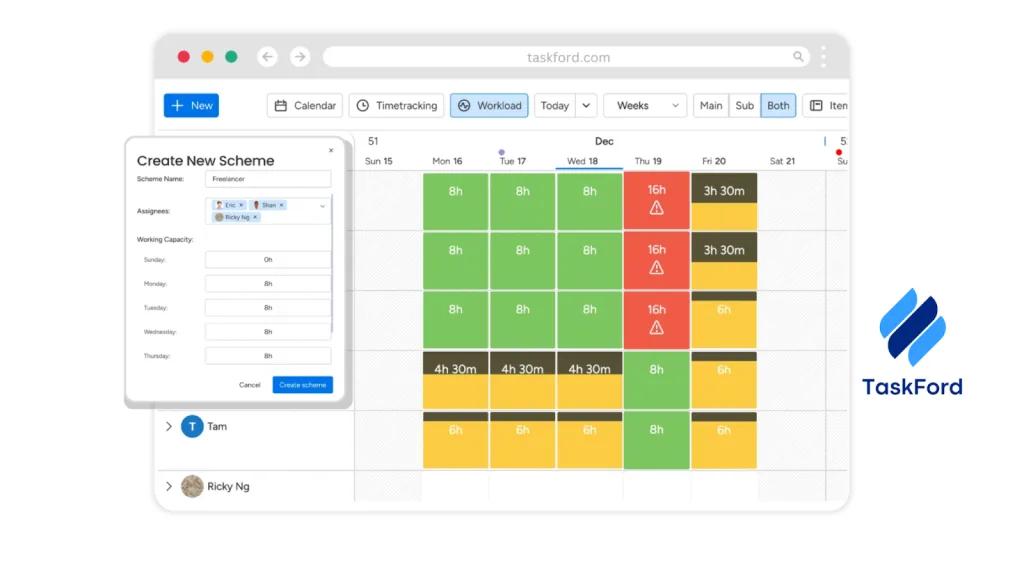Click the Scheme Name input field
The width and height of the screenshot is (1024, 576).
pyautogui.click(x=268, y=179)
